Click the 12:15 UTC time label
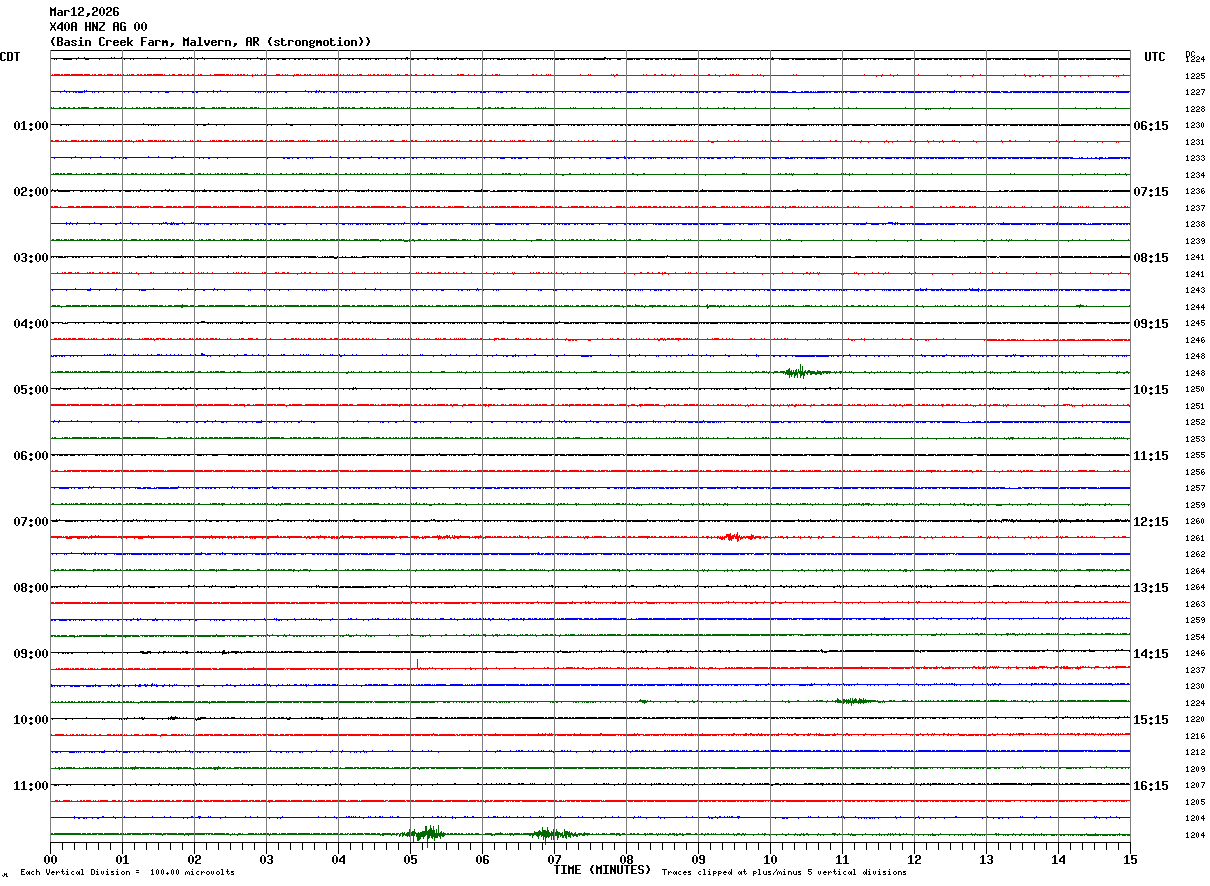This screenshot has height=886, width=1210. (x=1150, y=522)
